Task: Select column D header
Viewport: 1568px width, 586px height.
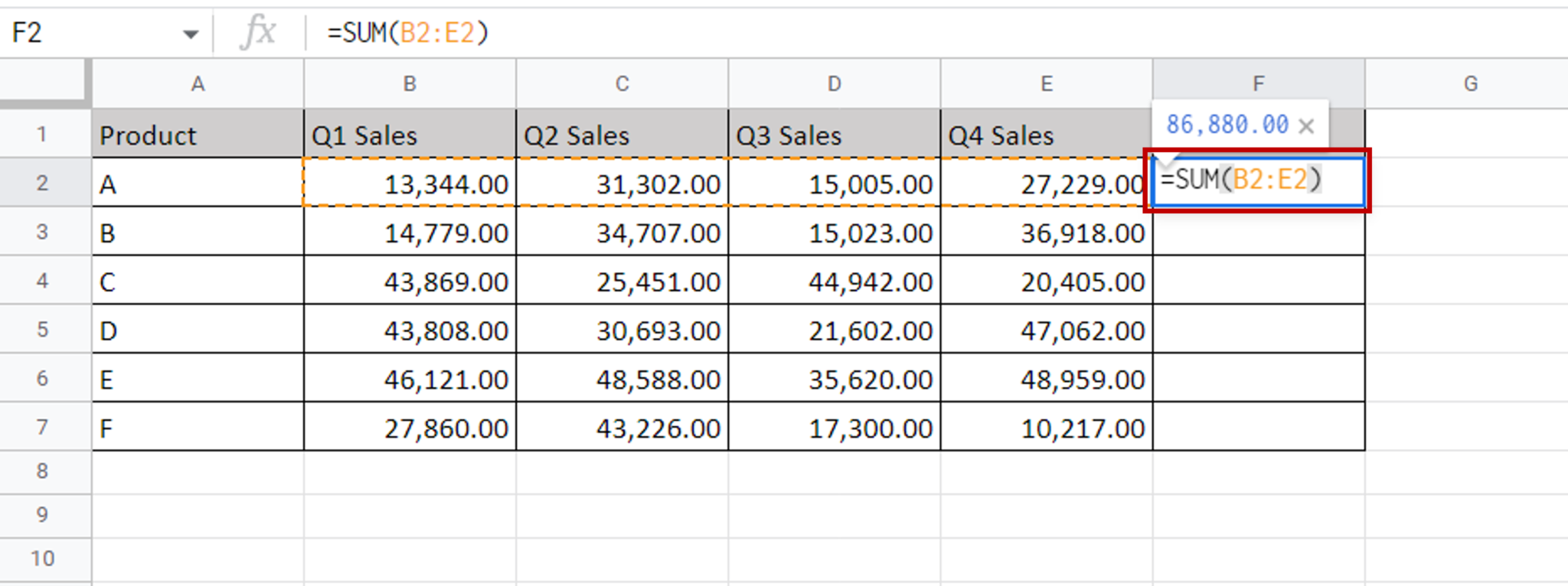Action: 834,83
